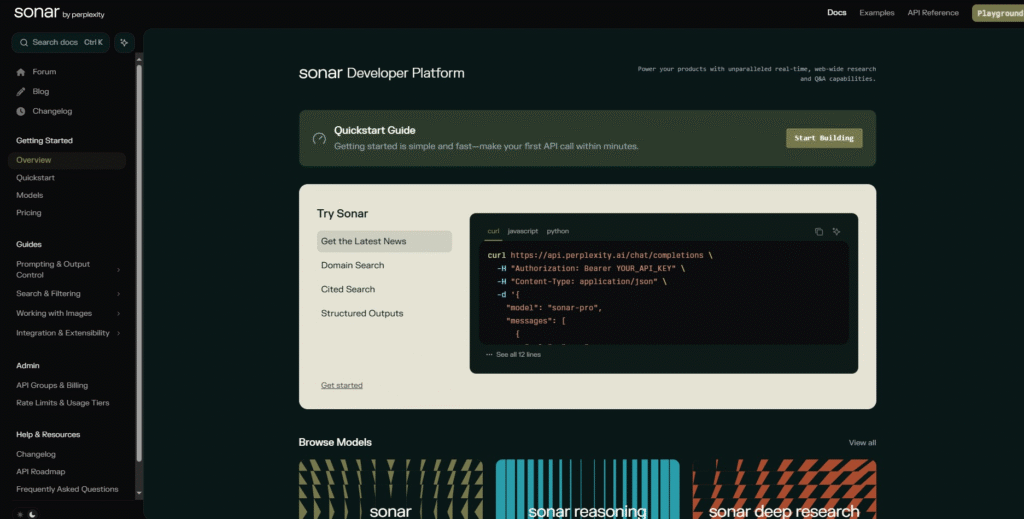The height and width of the screenshot is (519, 1024).
Task: Open the sonar reasoning model card
Action: click(x=587, y=490)
